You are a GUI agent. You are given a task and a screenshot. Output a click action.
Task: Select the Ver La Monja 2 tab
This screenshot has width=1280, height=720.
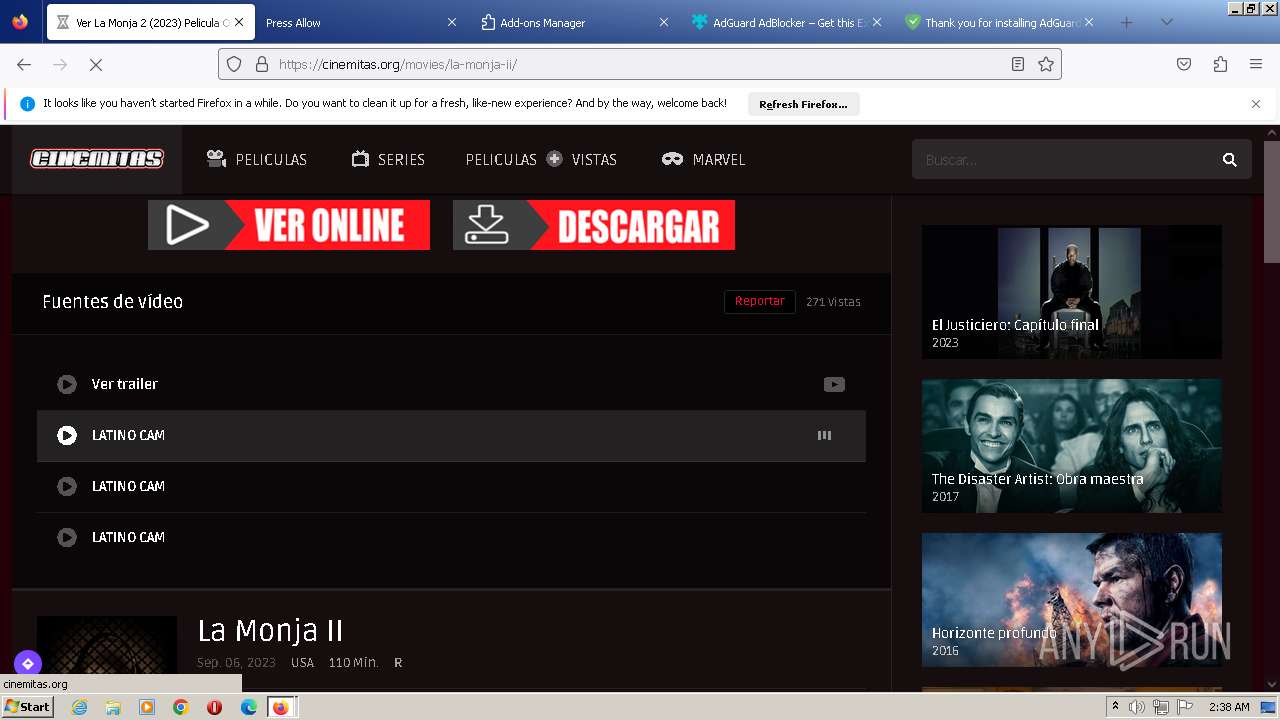click(x=150, y=22)
